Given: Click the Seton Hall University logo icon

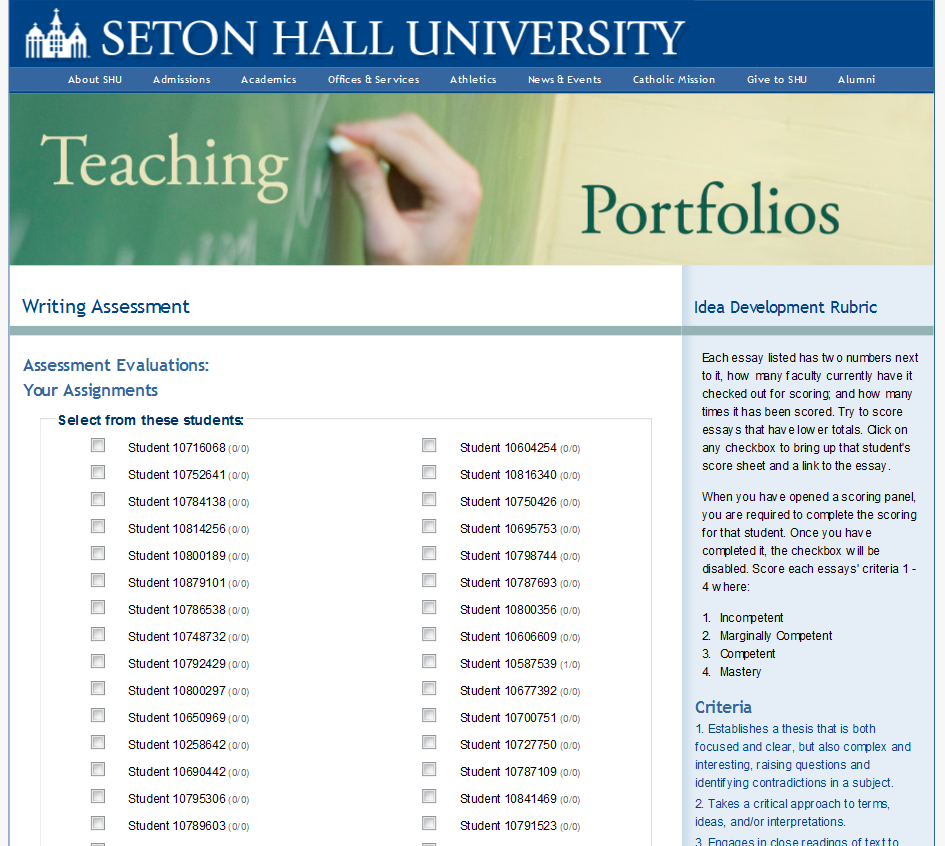Looking at the screenshot, I should (x=57, y=34).
